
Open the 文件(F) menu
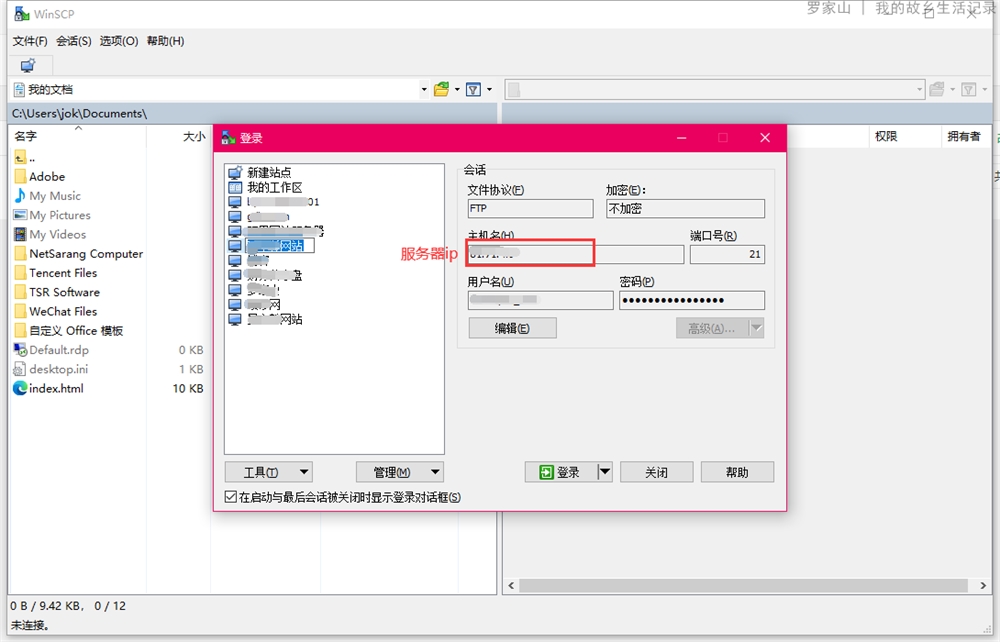29,41
